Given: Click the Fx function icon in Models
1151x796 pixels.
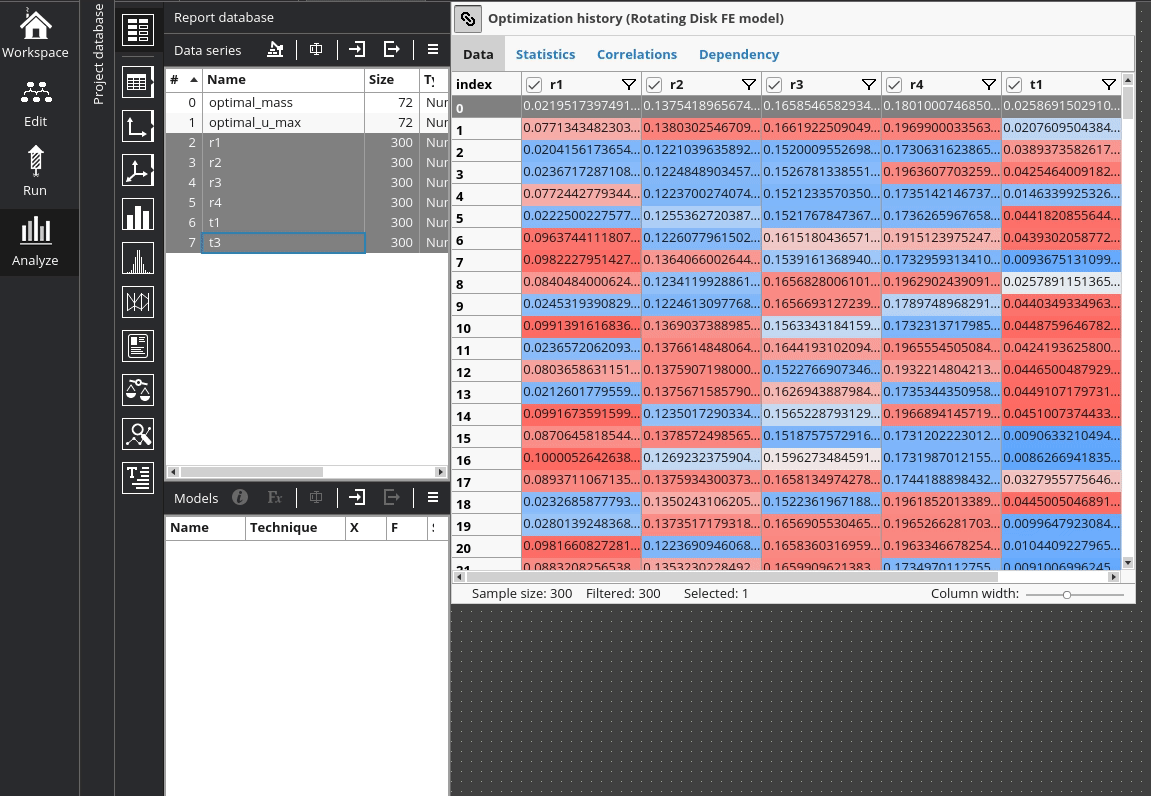Looking at the screenshot, I should [x=275, y=497].
